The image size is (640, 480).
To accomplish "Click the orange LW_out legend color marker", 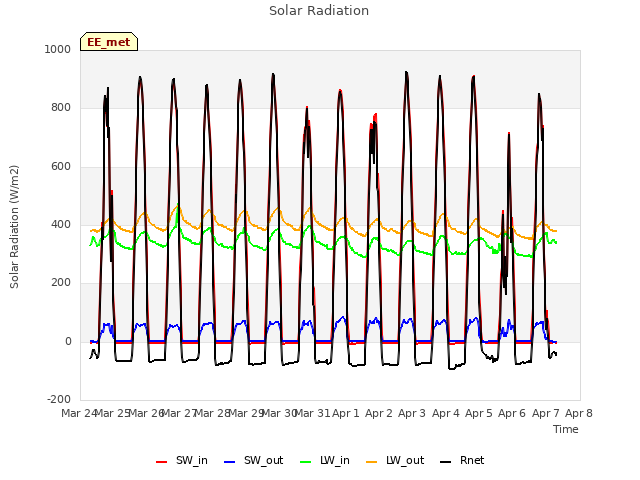I will (x=372, y=462).
